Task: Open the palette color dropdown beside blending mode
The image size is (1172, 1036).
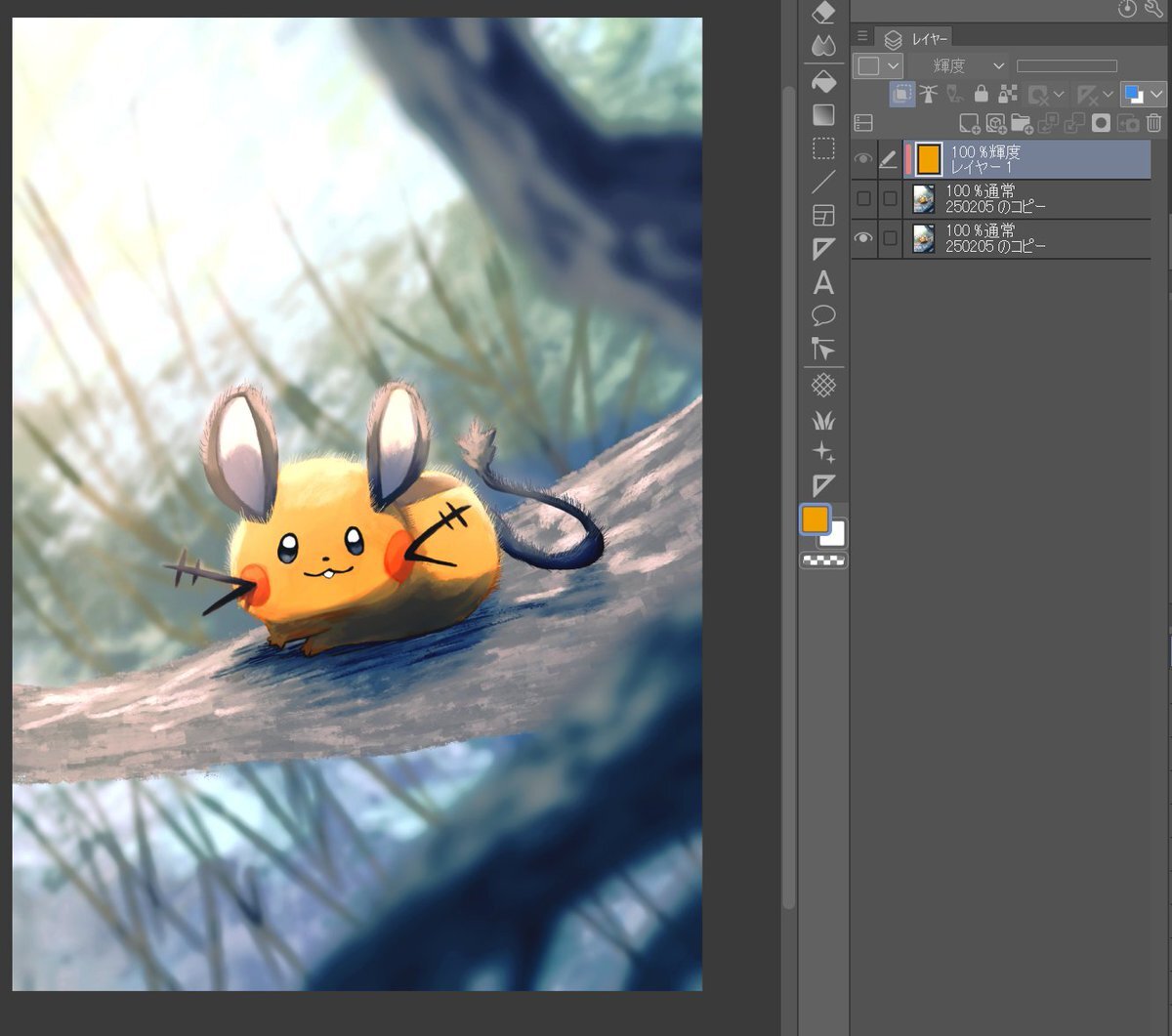Action: [x=877, y=65]
